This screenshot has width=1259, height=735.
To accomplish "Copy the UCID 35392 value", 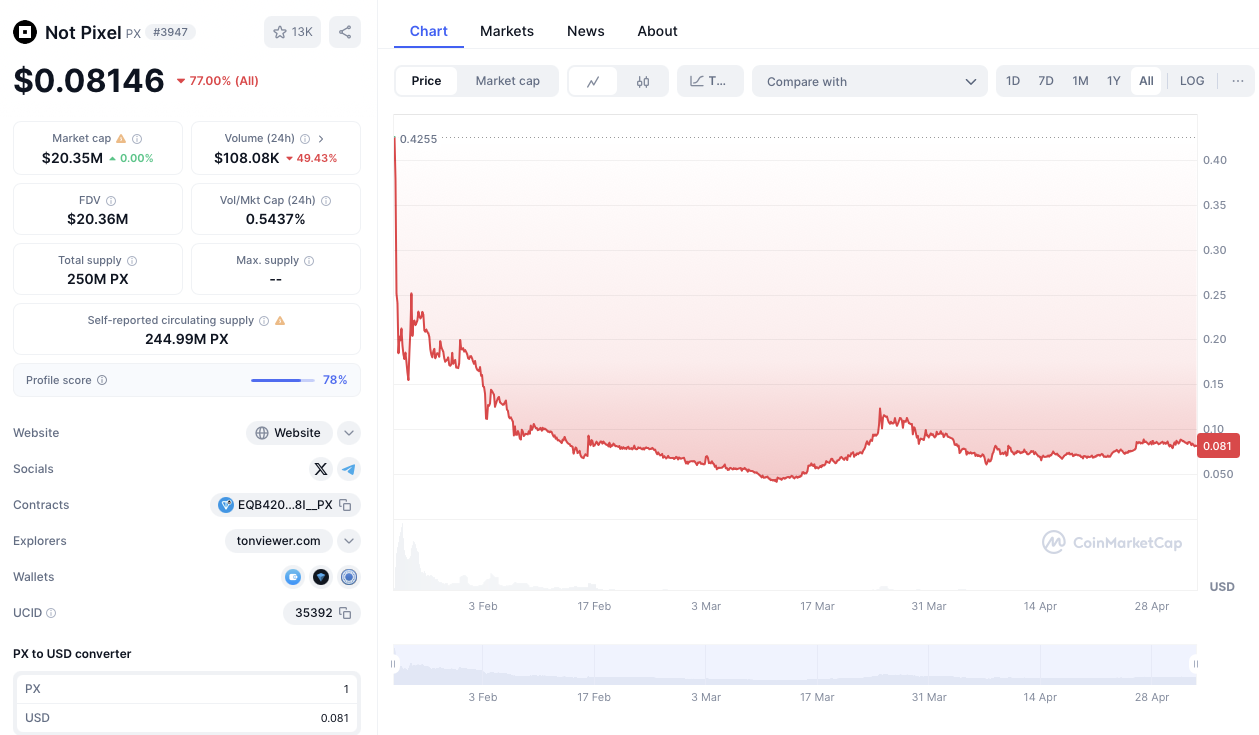I will tap(345, 613).
